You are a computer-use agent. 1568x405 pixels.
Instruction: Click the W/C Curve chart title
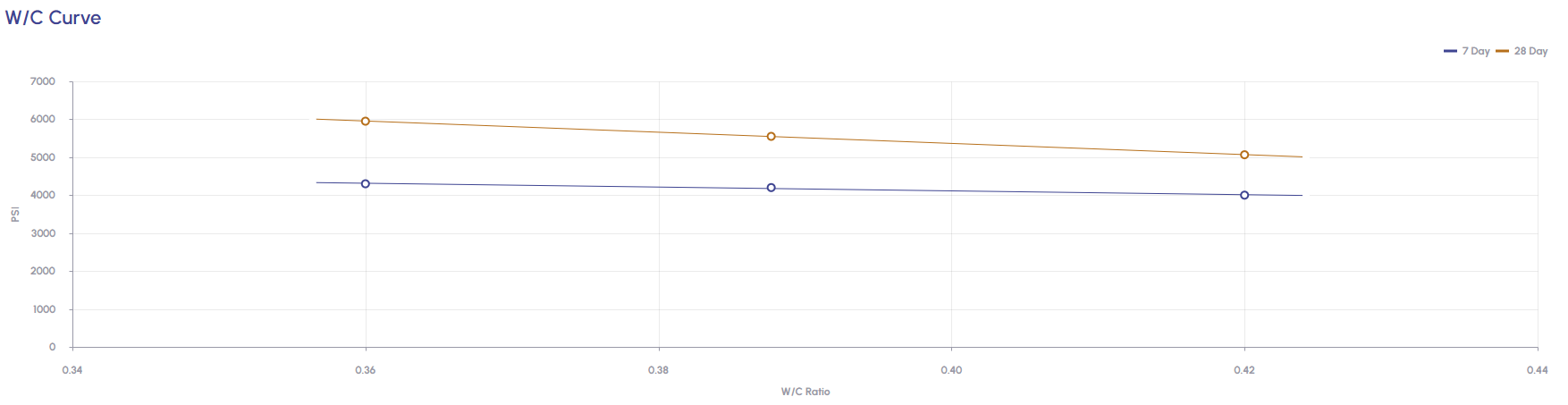coord(53,18)
